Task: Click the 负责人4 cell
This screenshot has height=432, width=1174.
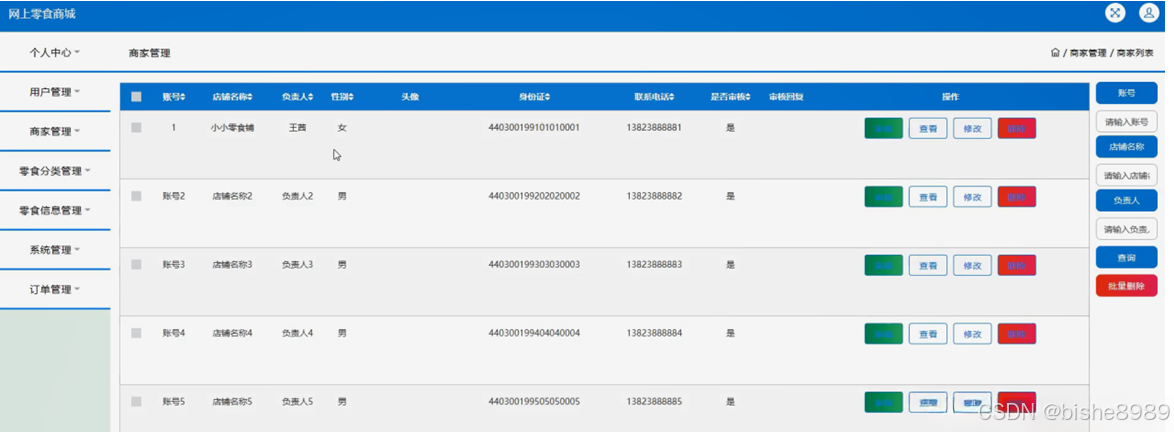Action: click(x=297, y=333)
